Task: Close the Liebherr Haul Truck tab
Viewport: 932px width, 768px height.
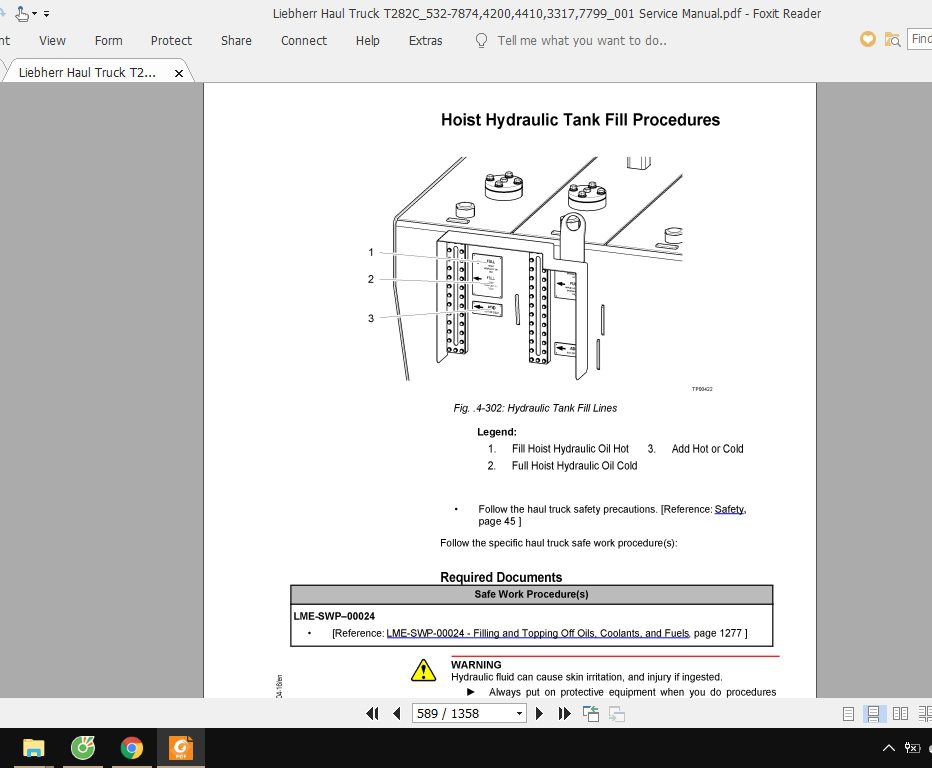Action: [180, 72]
